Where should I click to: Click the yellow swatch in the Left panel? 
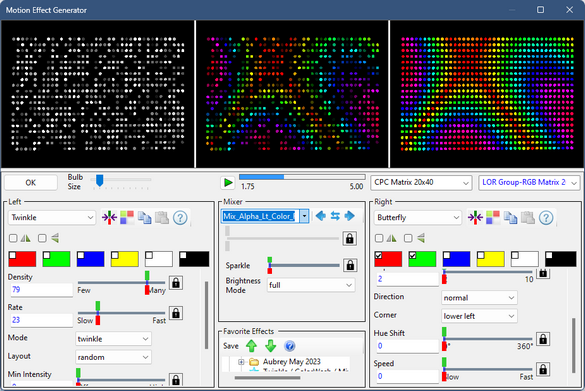point(125,259)
